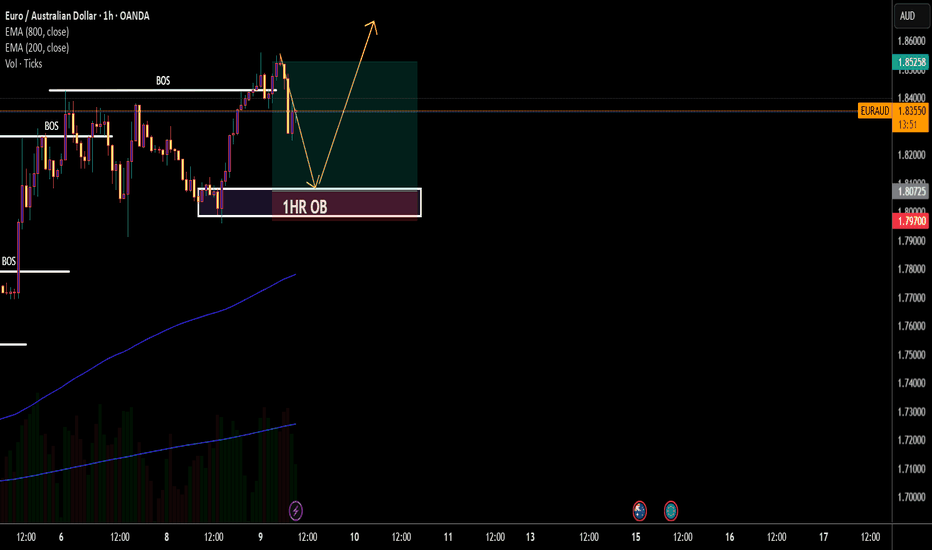The image size is (932, 550).
Task: Click date 13 on the time axis
Action: pyautogui.click(x=530, y=537)
